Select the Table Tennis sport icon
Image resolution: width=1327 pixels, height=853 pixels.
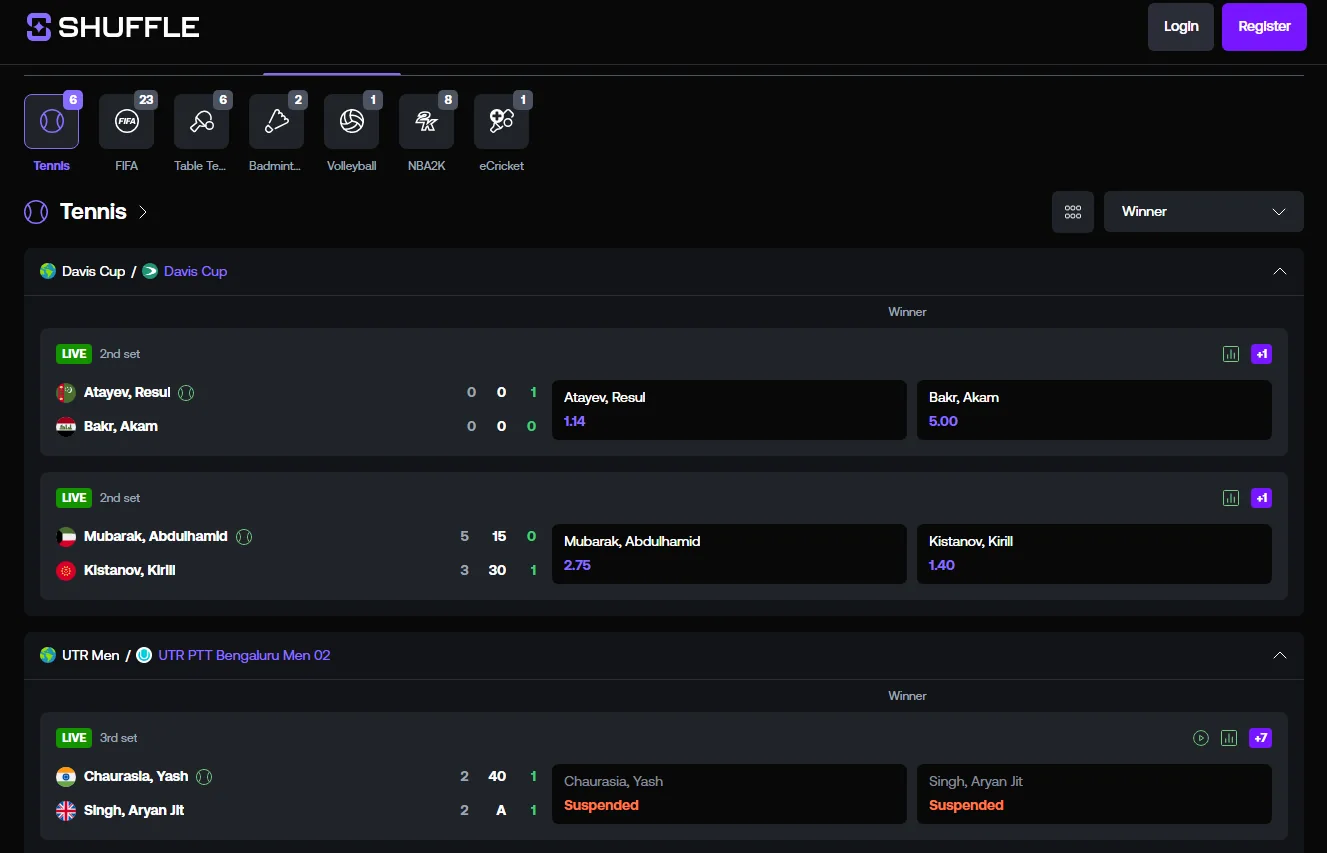click(x=202, y=122)
